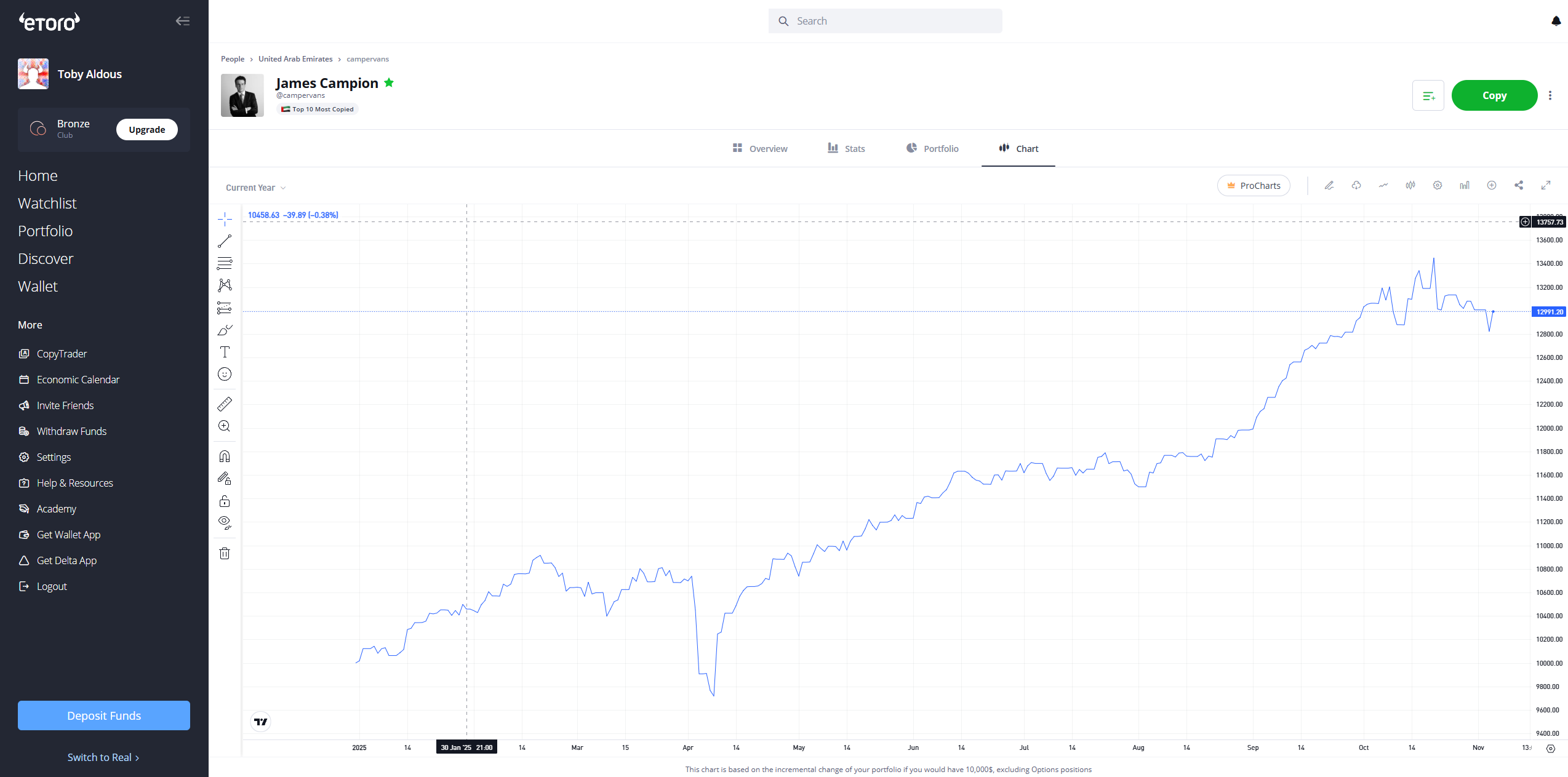1568x777 pixels.
Task: Expand chart to fullscreen
Action: coord(1546,185)
